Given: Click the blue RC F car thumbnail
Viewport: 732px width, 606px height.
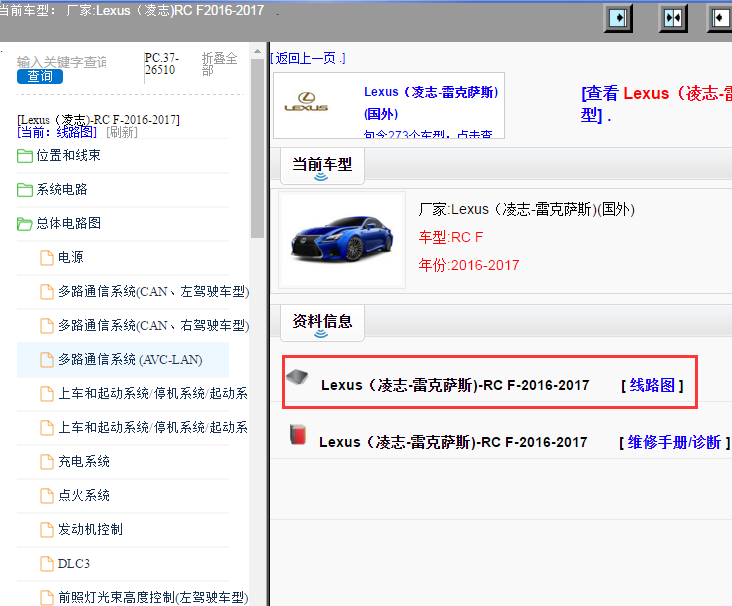Looking at the screenshot, I should 342,239.
